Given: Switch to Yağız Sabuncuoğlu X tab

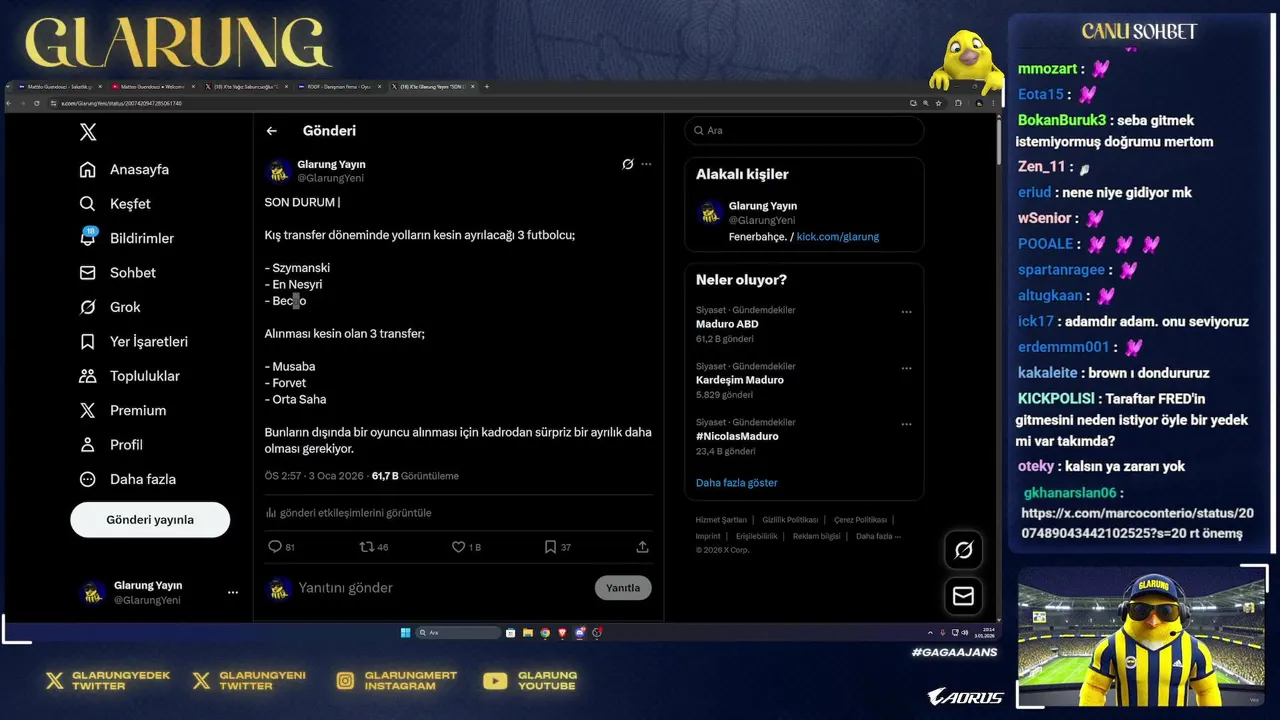Looking at the screenshot, I should pyautogui.click(x=246, y=87).
